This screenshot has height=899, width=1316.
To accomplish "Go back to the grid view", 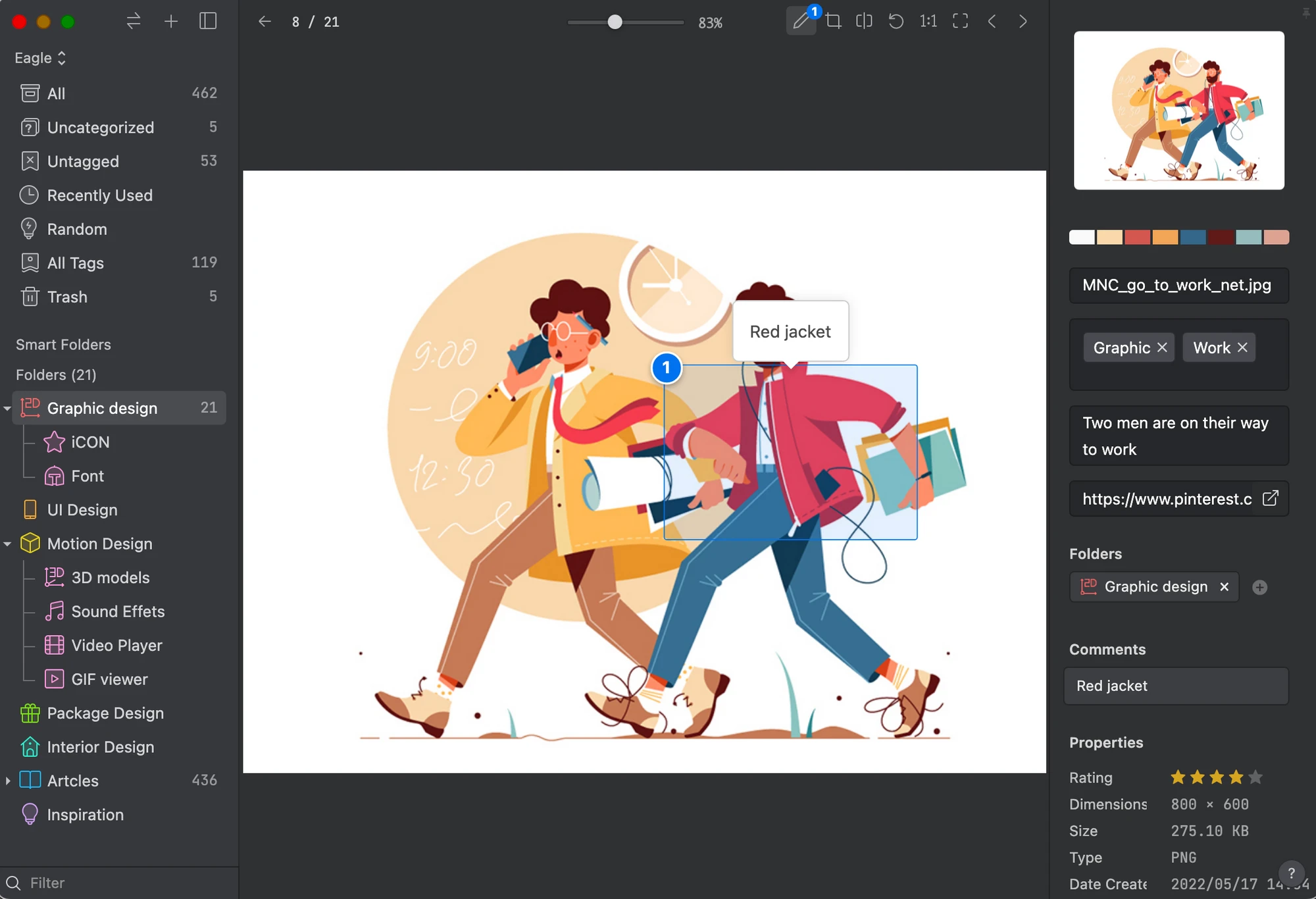I will point(265,22).
